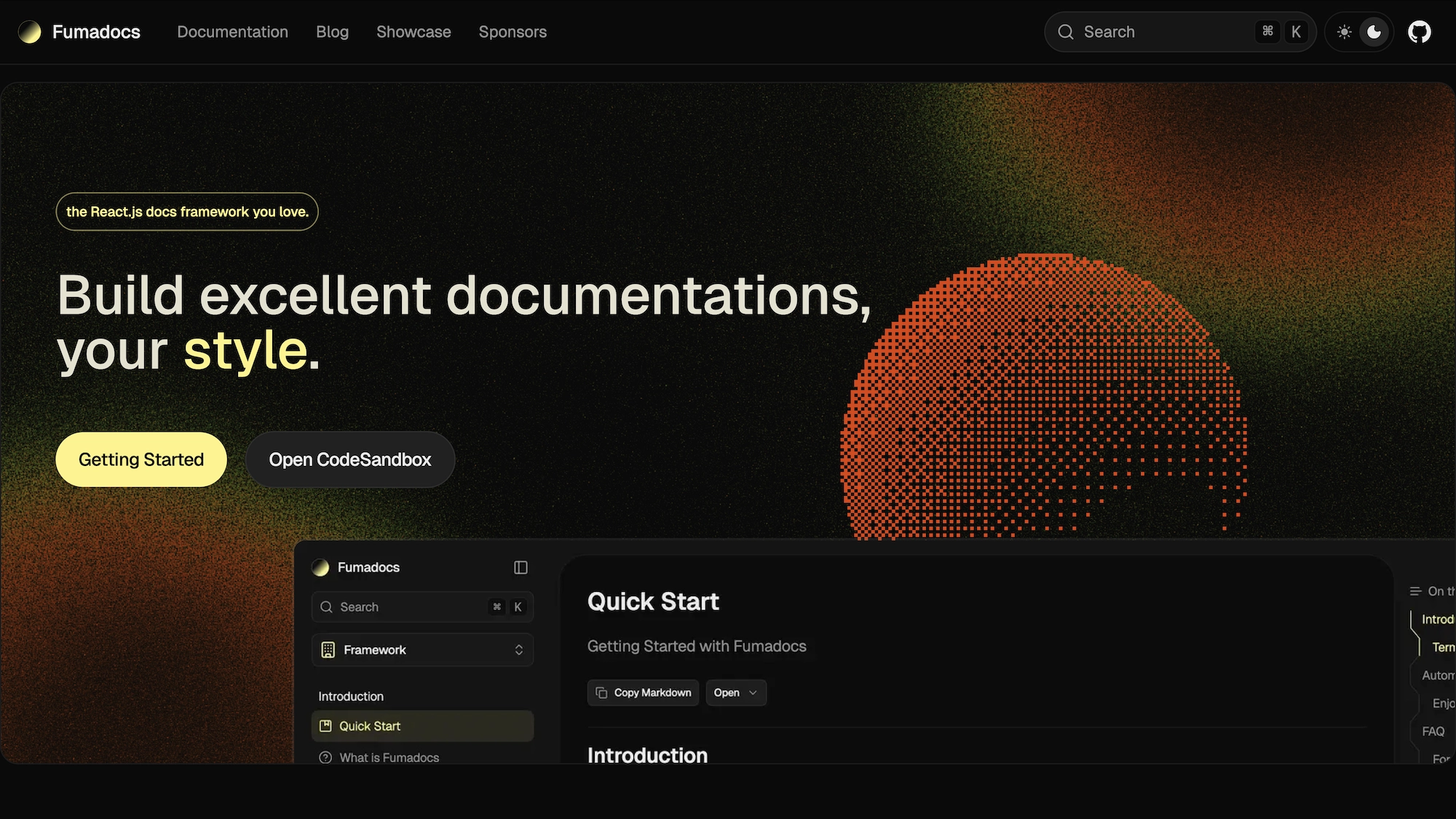Open the Sponsors nav link
This screenshot has height=819, width=1456.
coord(513,32)
